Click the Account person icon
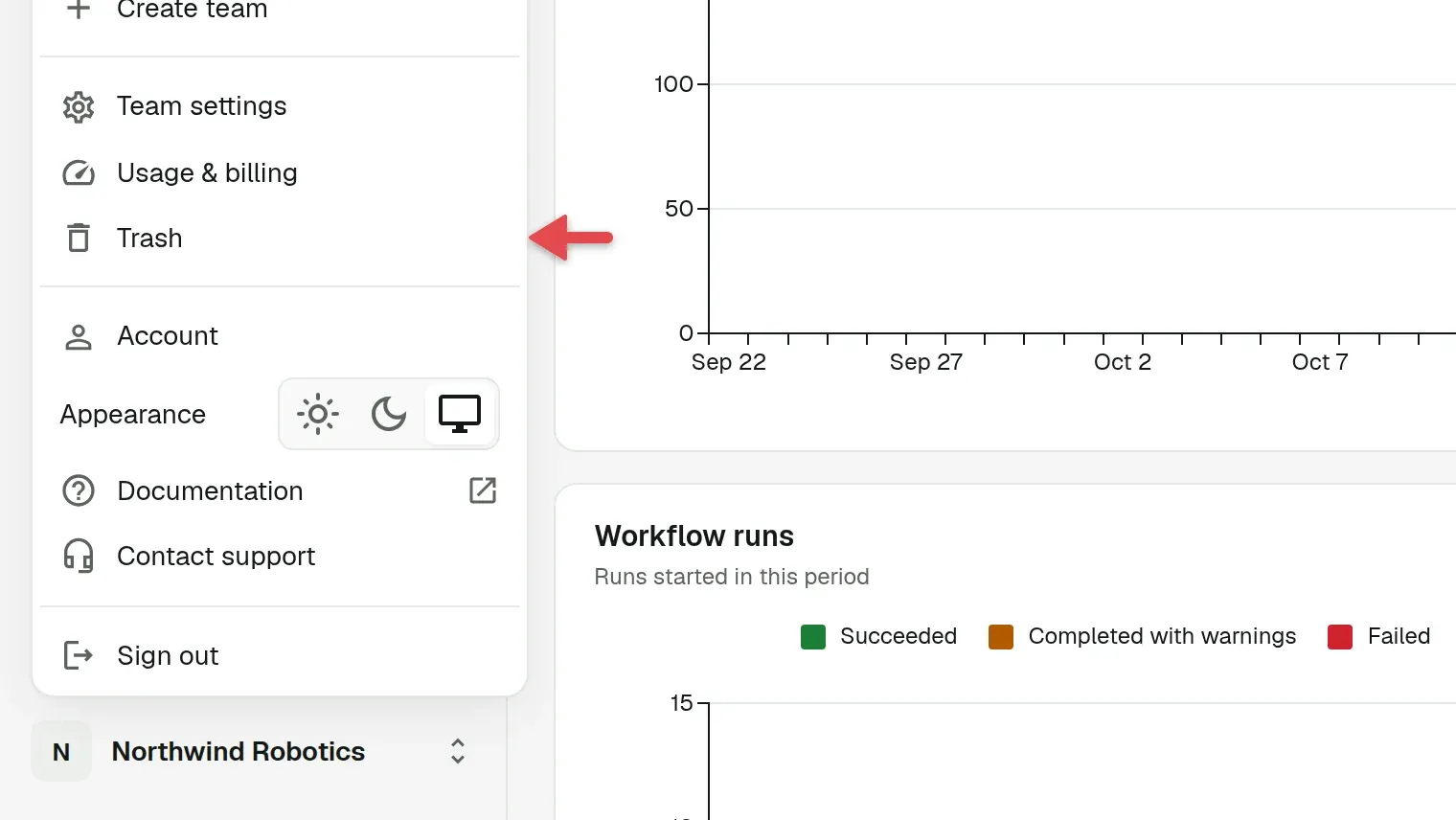1456x820 pixels. click(79, 336)
